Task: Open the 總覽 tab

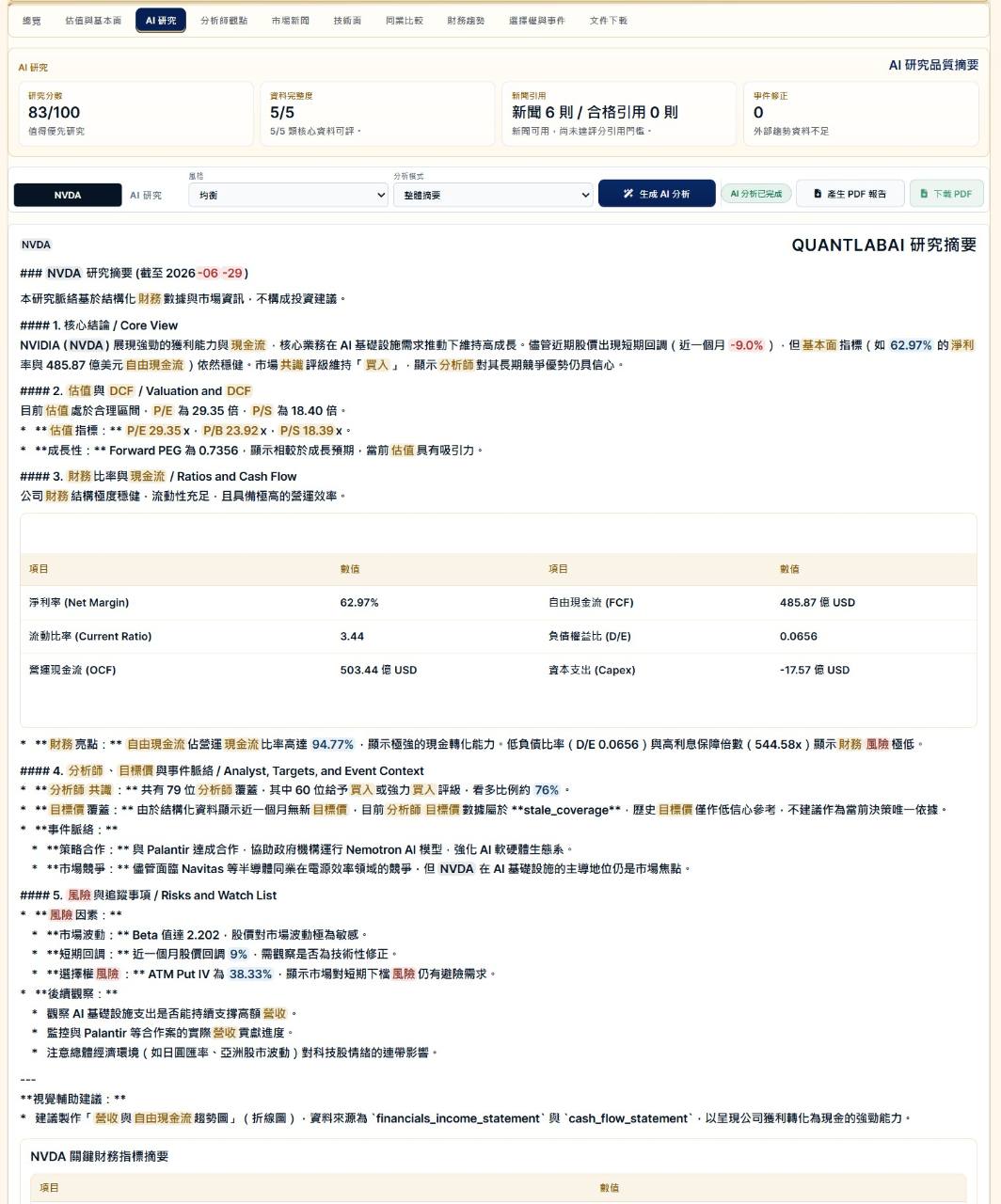Action: 32,20
